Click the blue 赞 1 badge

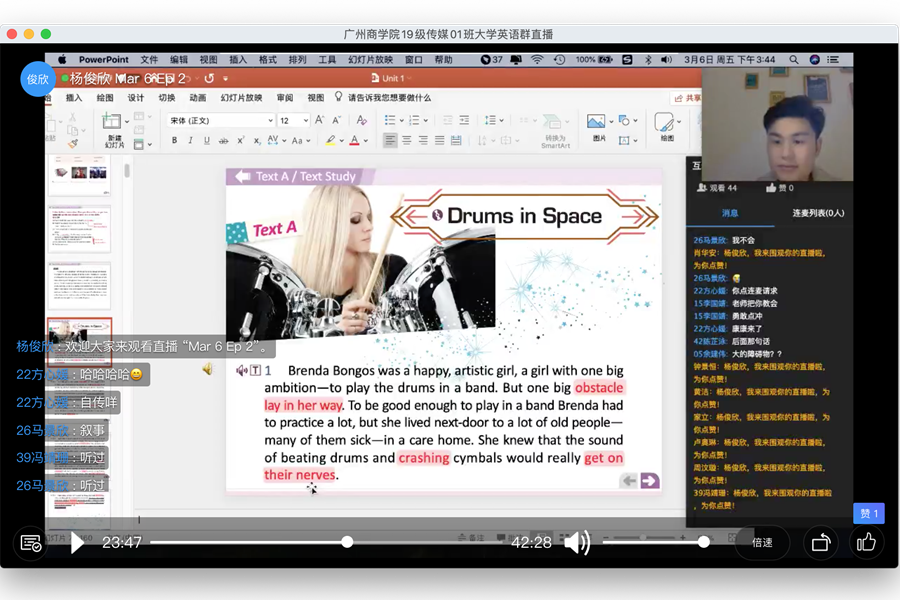point(868,513)
